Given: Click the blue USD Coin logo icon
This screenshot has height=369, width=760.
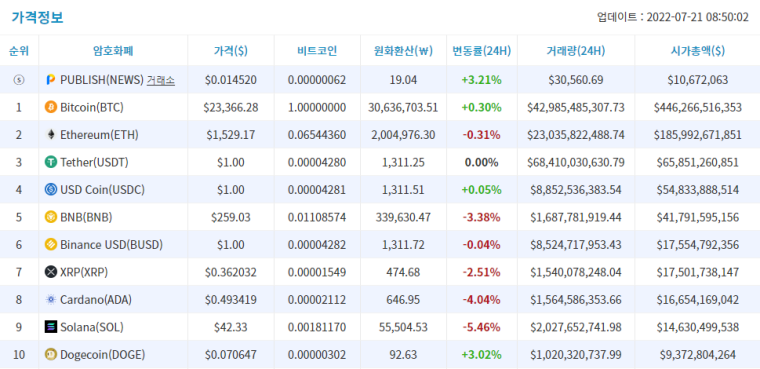Looking at the screenshot, I should [51, 190].
